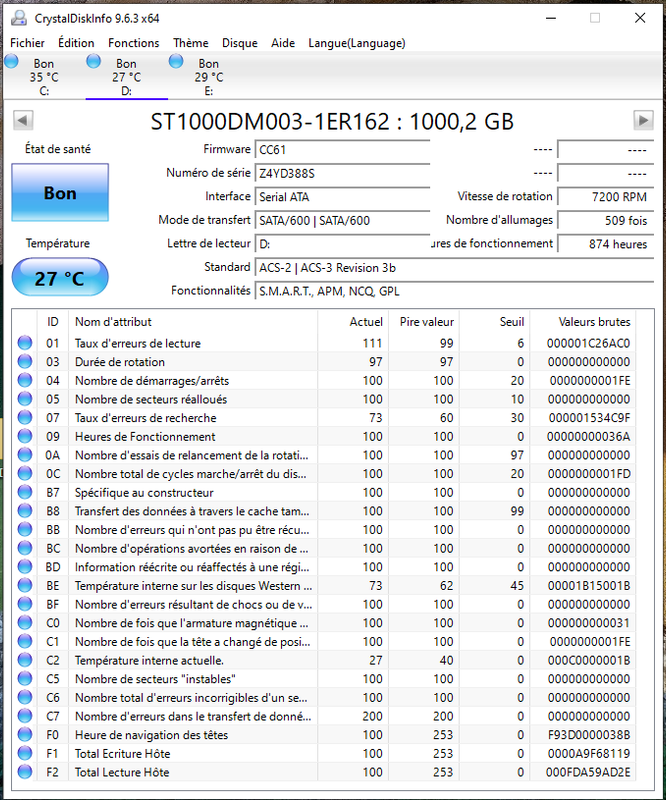Select the 'Heures de Fonctionnement' row

point(325,436)
